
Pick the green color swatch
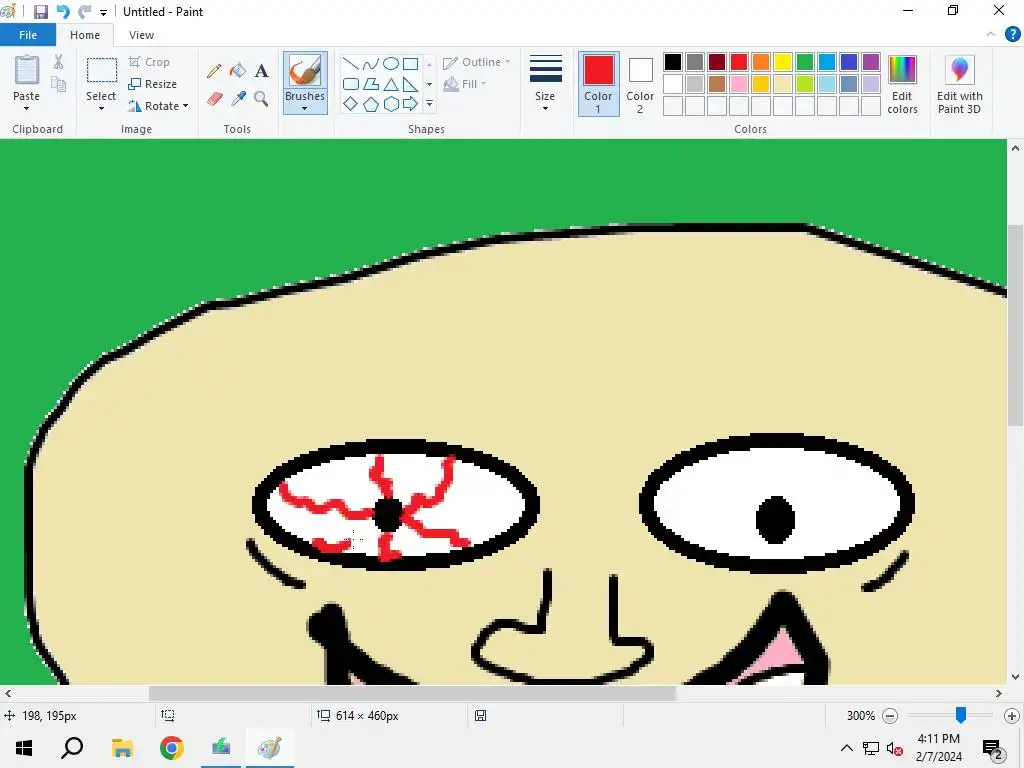pos(805,62)
